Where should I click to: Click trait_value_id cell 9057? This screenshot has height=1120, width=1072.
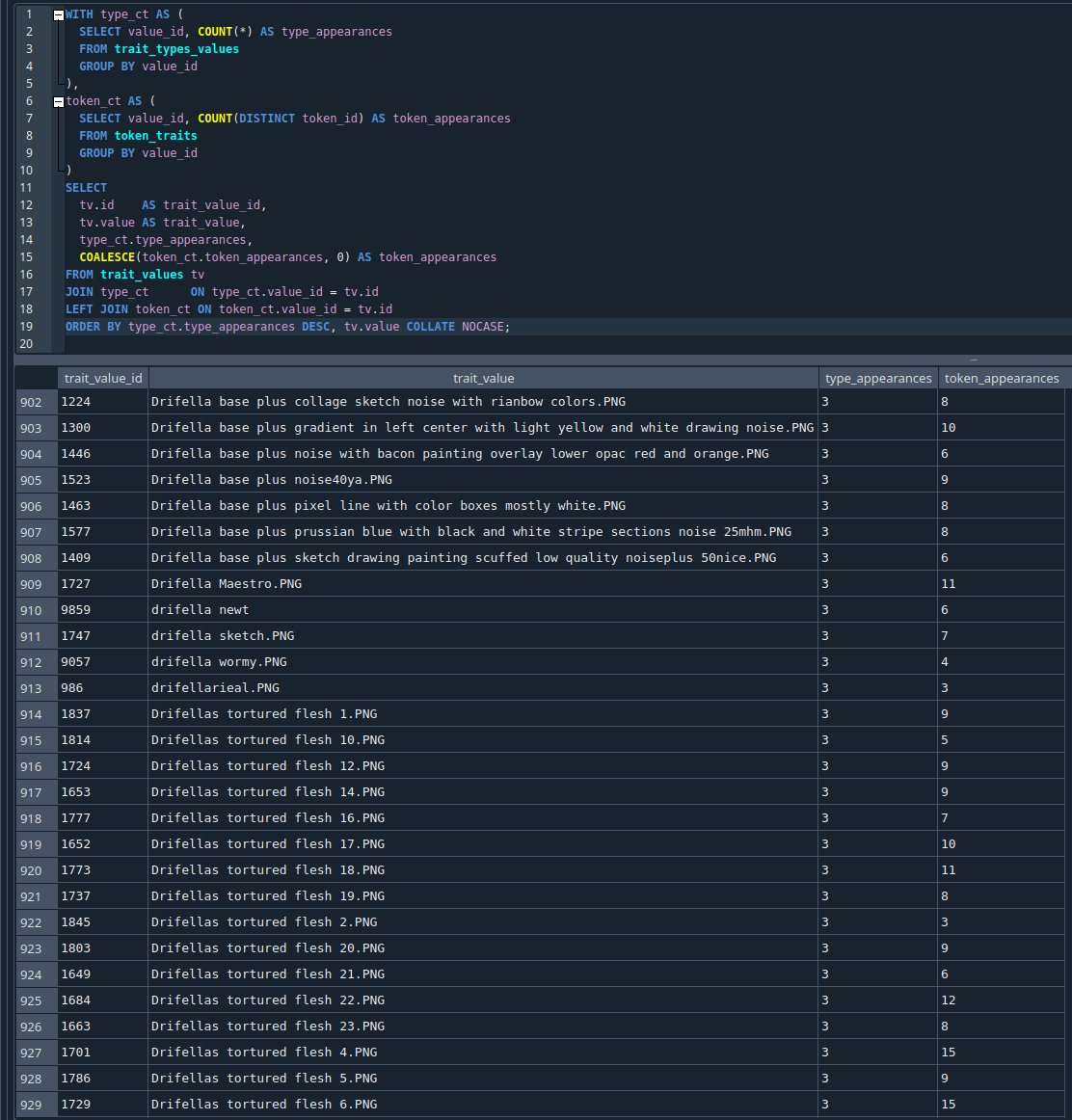103,662
